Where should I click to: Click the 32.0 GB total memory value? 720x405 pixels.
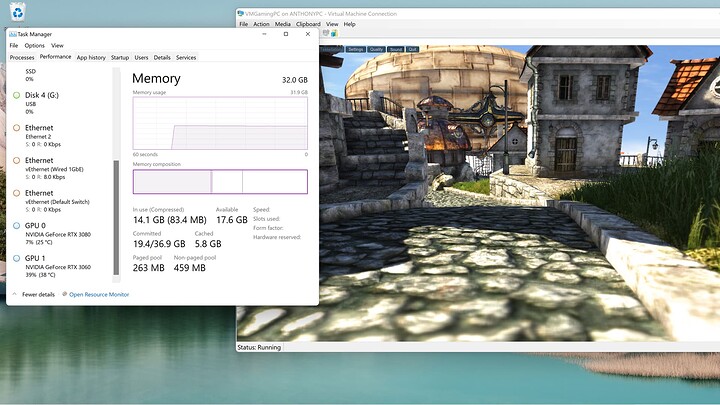pos(295,80)
